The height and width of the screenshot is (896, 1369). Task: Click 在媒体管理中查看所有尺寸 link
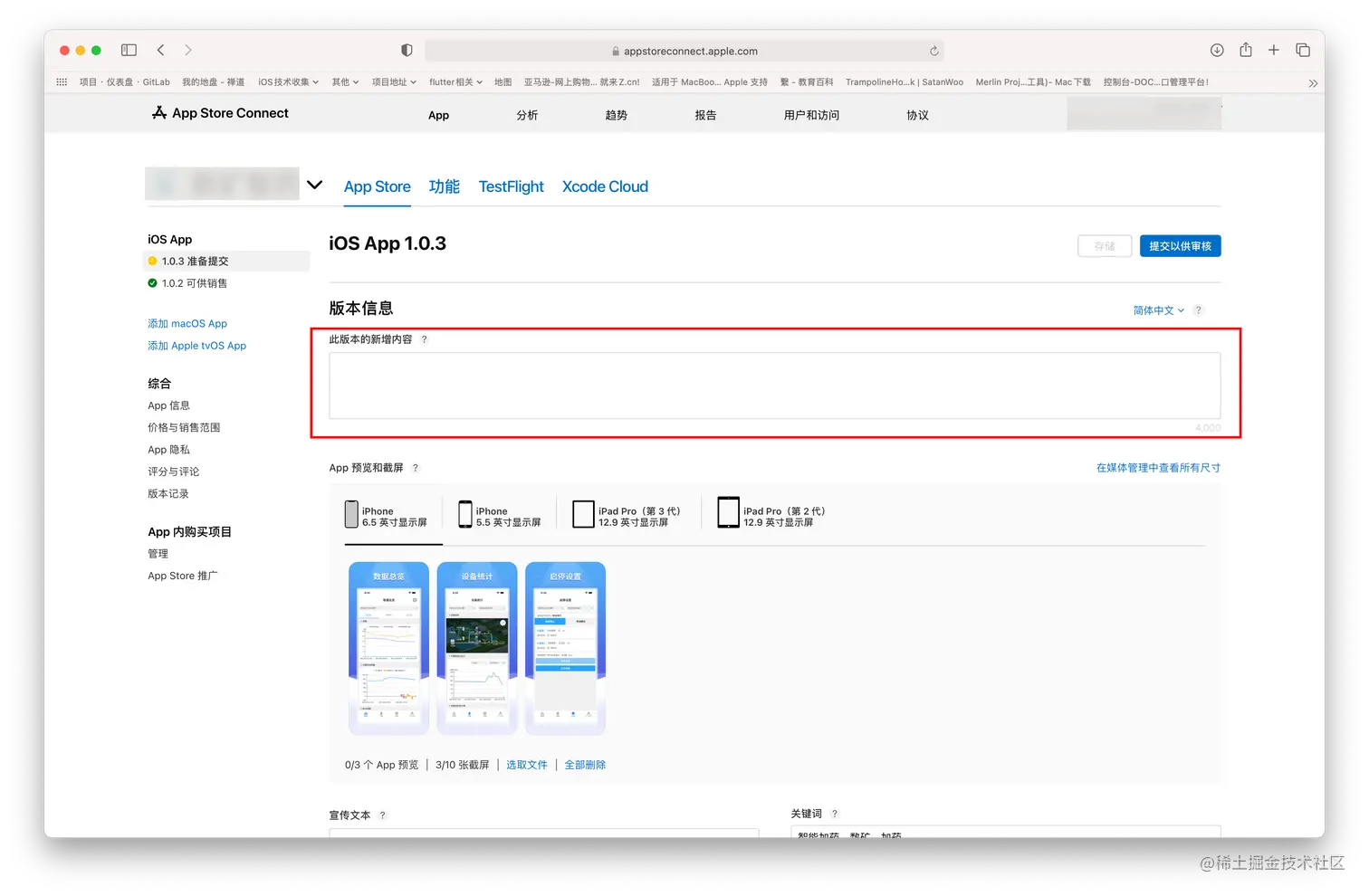point(1158,468)
